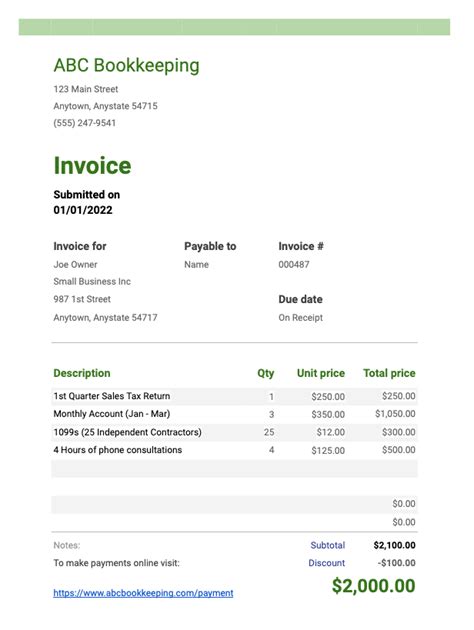
Task: Click the Description column header
Action: tap(82, 373)
